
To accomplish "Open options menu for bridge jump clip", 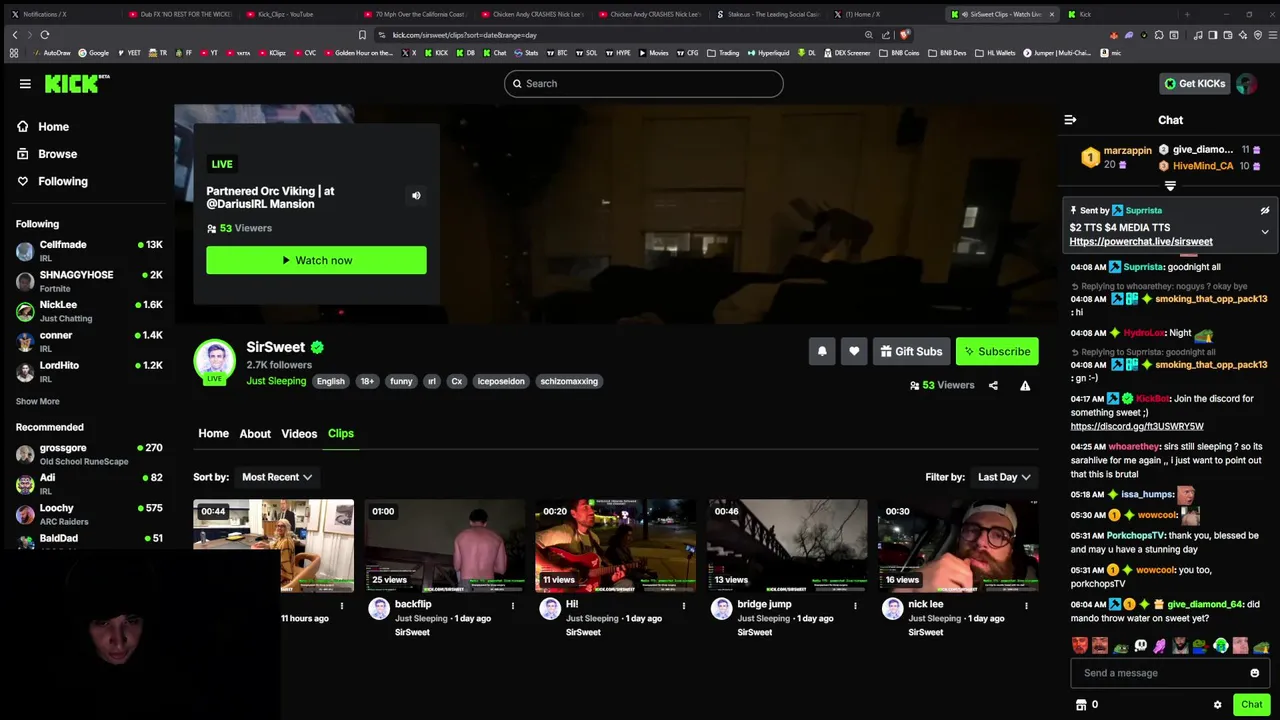I will click(855, 606).
